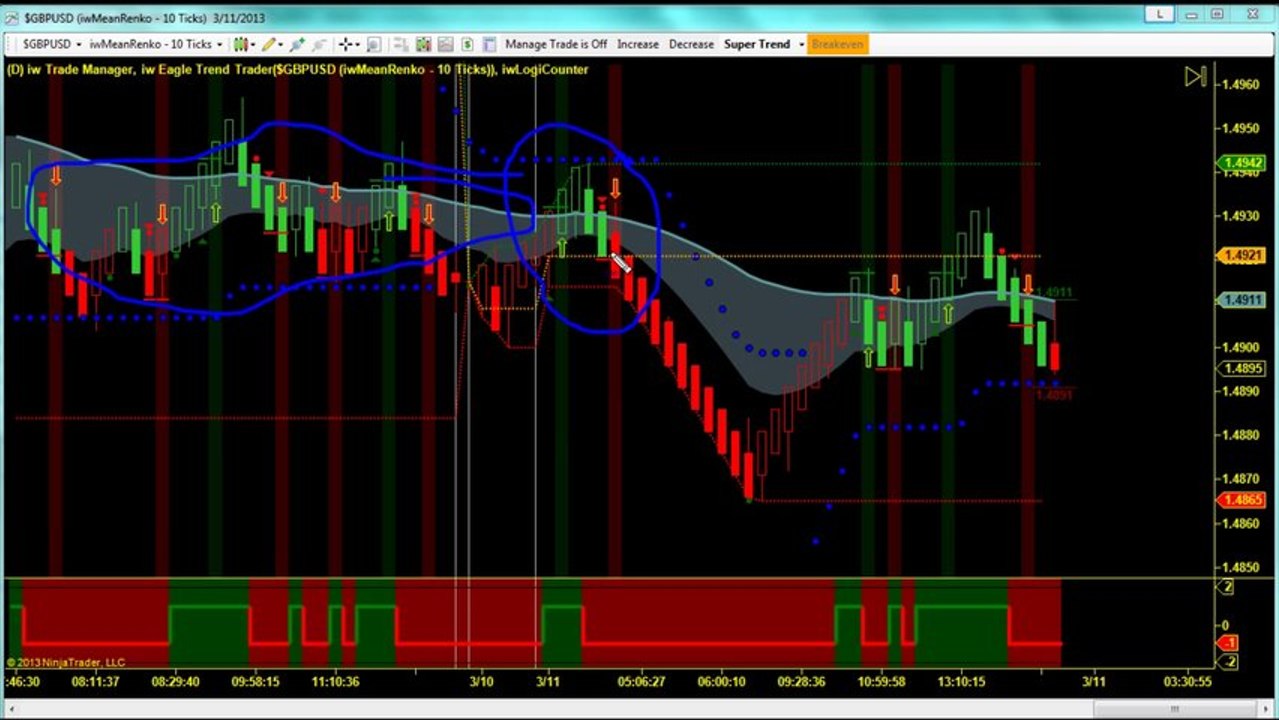The width and height of the screenshot is (1279, 720).
Task: Click the 13:10:15 time axis label
Action: (x=960, y=682)
